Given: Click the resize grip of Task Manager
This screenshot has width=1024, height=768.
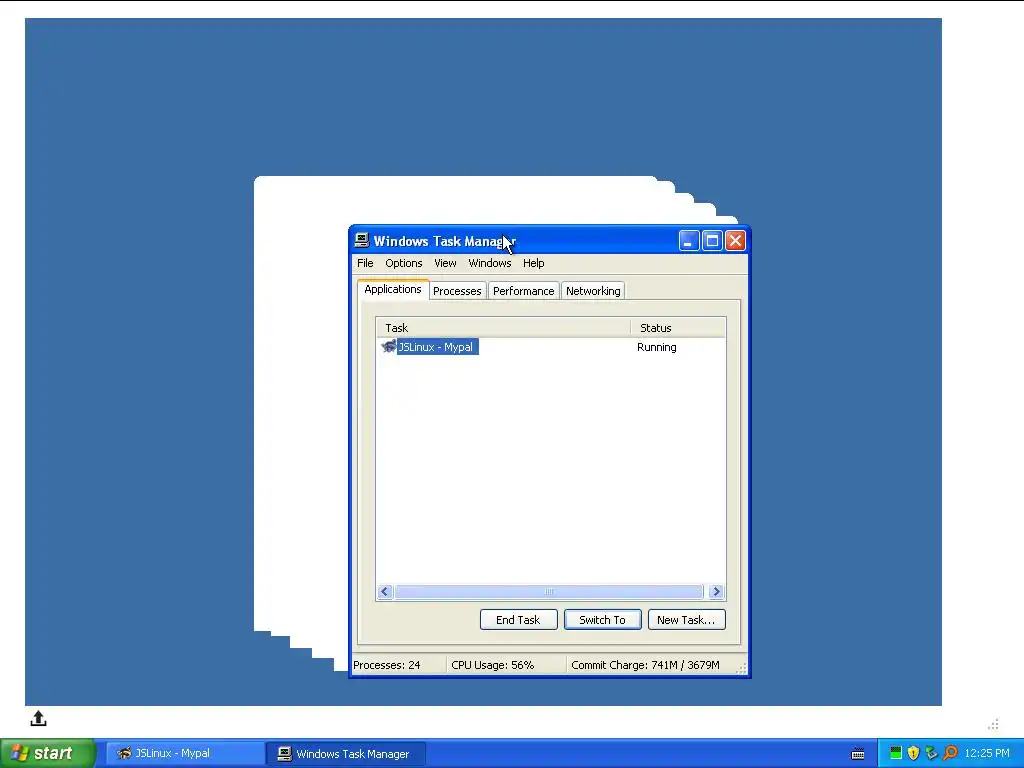Looking at the screenshot, I should click(x=741, y=668).
